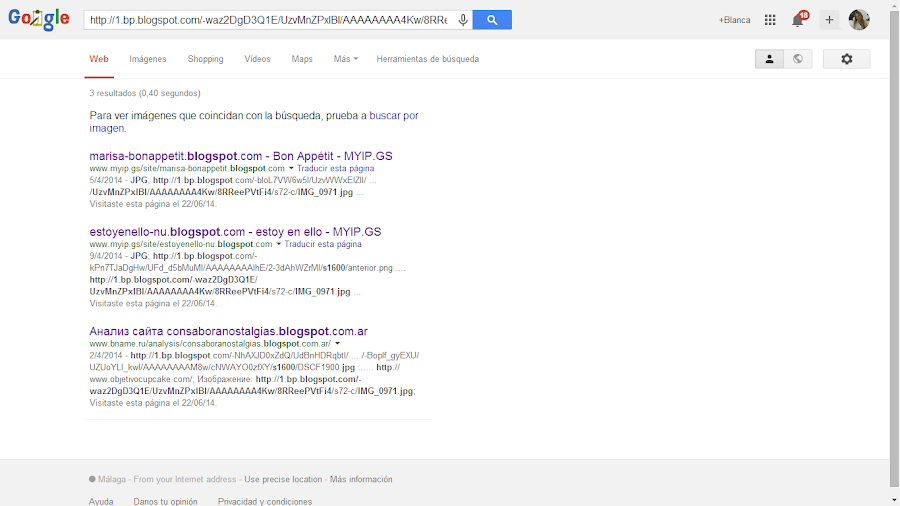Image resolution: width=900 pixels, height=506 pixels.
Task: Open the notifications bell
Action: click(x=797, y=20)
